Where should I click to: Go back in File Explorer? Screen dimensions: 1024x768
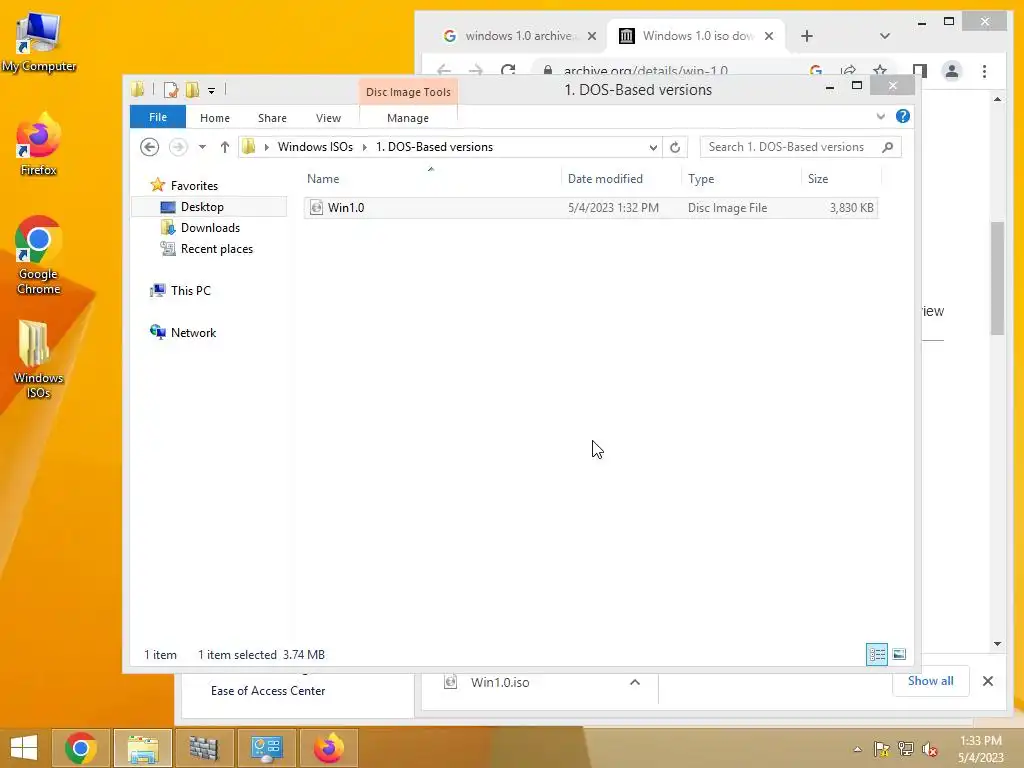point(150,147)
